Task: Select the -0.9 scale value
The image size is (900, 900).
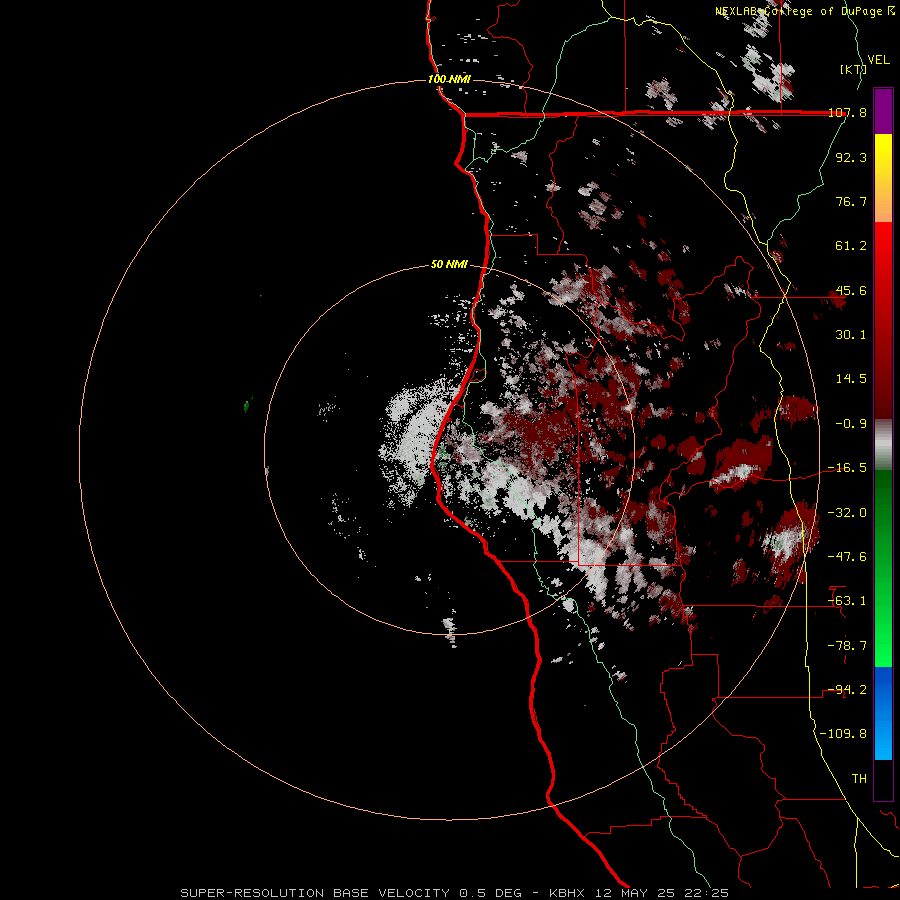Action: coord(851,424)
